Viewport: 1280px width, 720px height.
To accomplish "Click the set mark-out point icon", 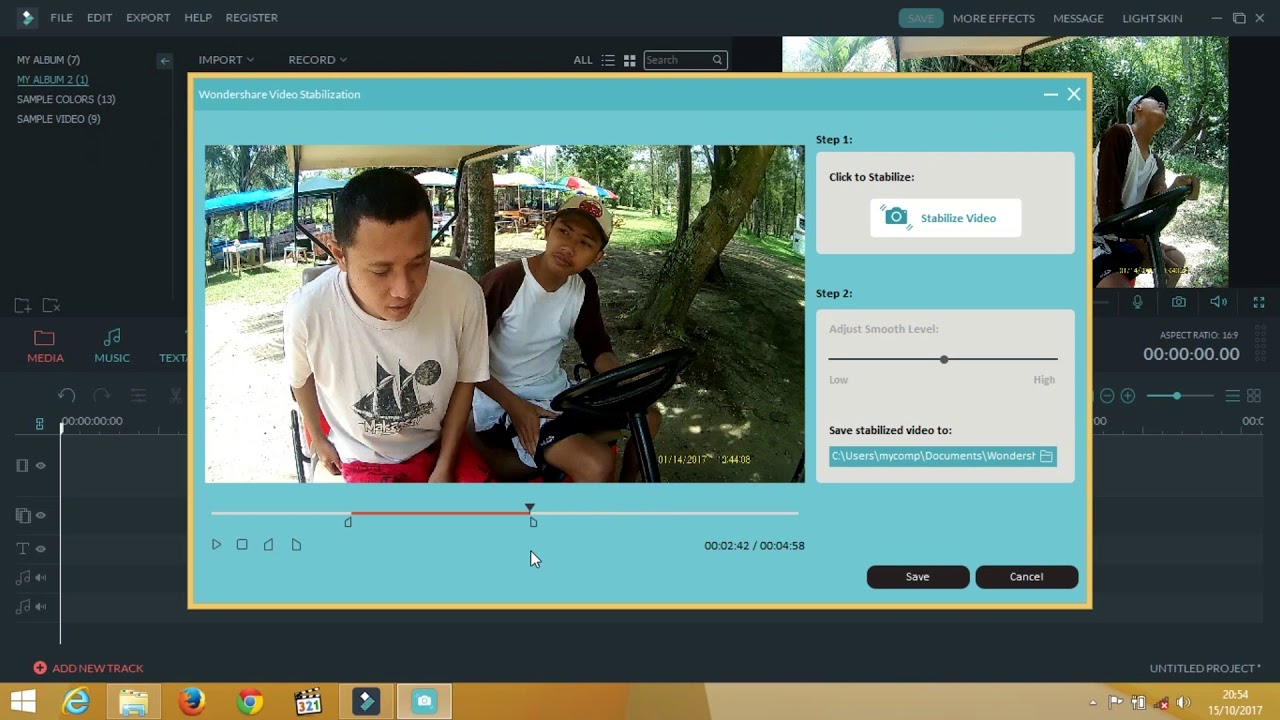I will pos(296,545).
